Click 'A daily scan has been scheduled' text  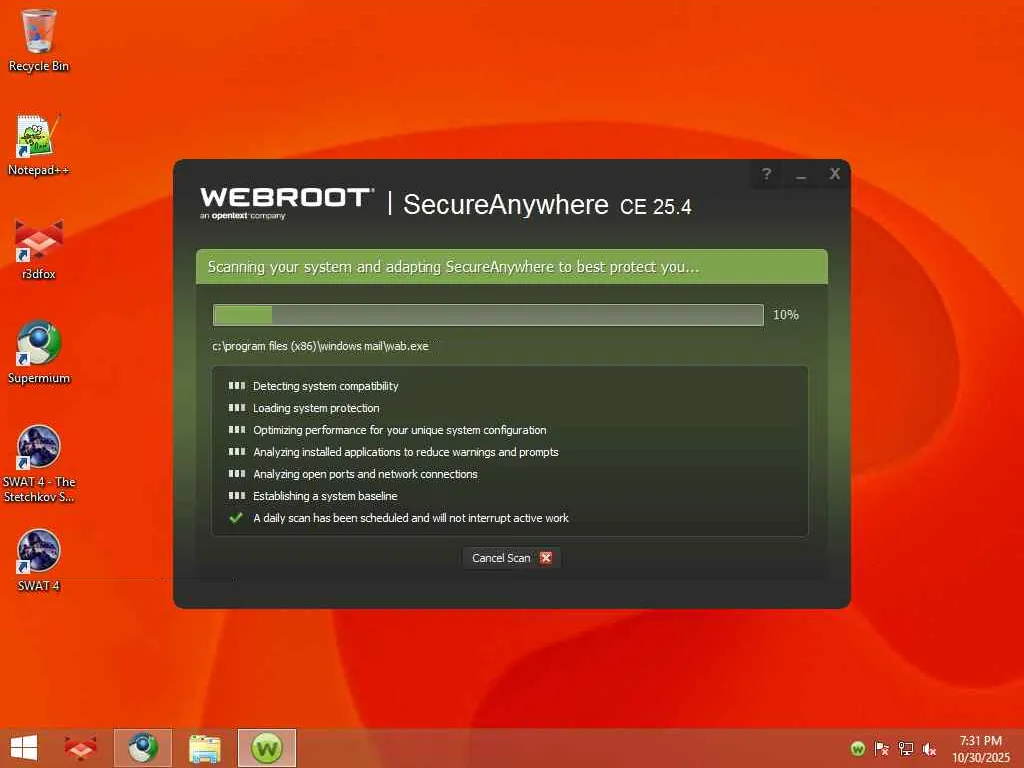[x=411, y=518]
